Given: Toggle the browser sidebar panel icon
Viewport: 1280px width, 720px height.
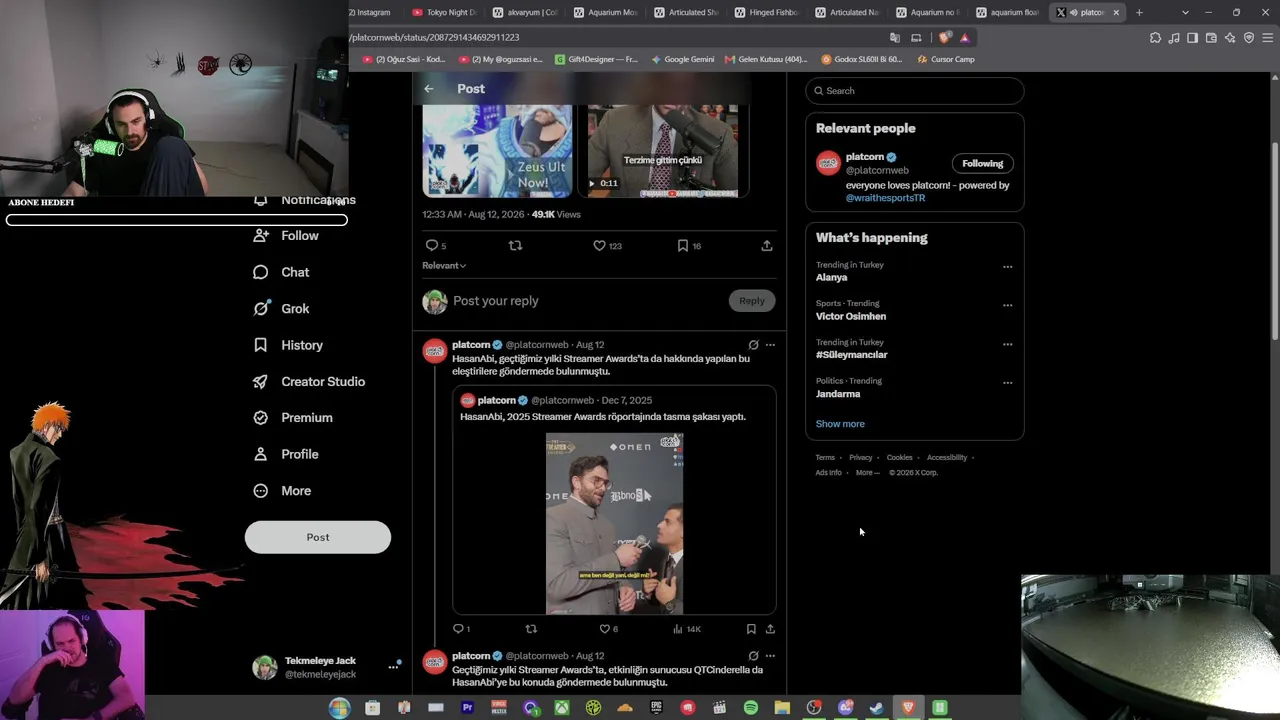Looking at the screenshot, I should (x=1192, y=38).
